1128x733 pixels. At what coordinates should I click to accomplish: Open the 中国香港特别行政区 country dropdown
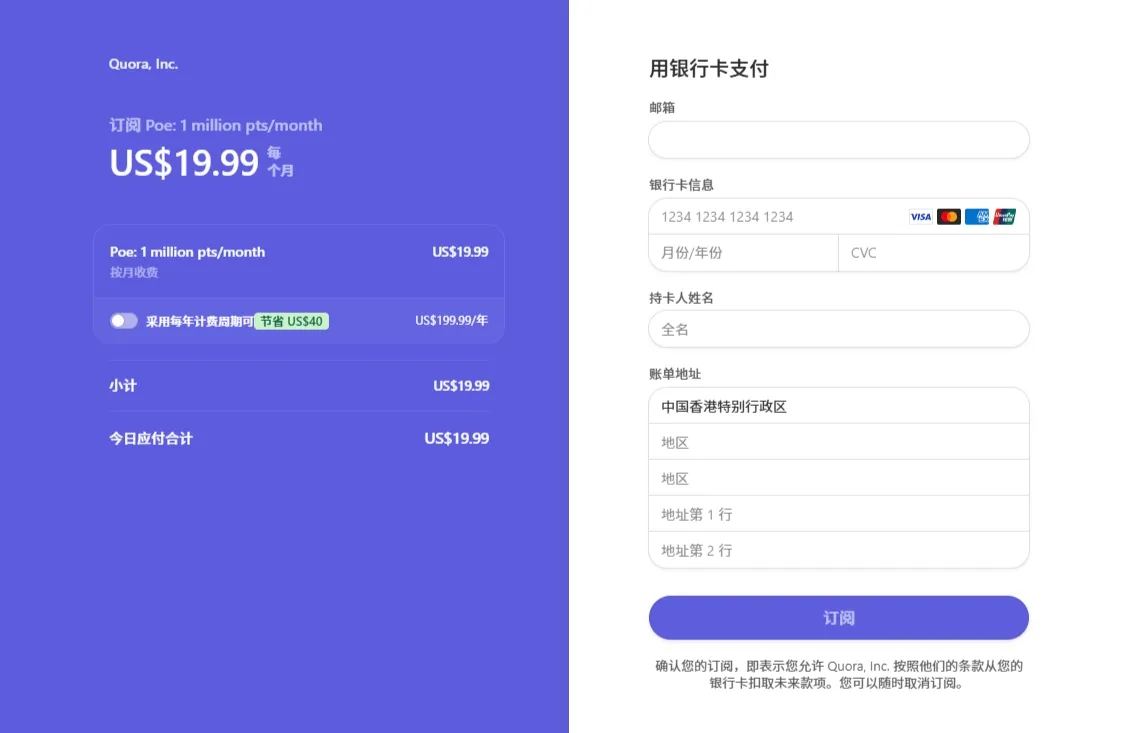click(838, 407)
